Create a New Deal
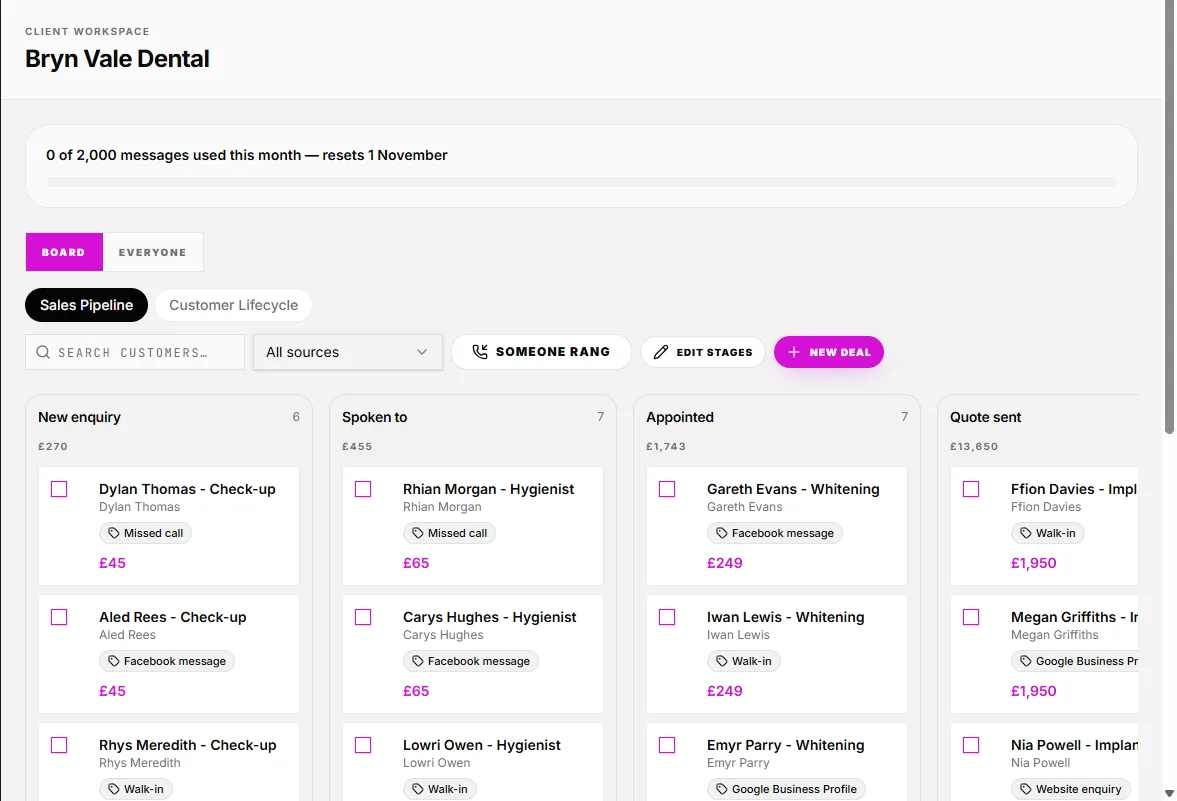The image size is (1177, 801). coord(829,352)
